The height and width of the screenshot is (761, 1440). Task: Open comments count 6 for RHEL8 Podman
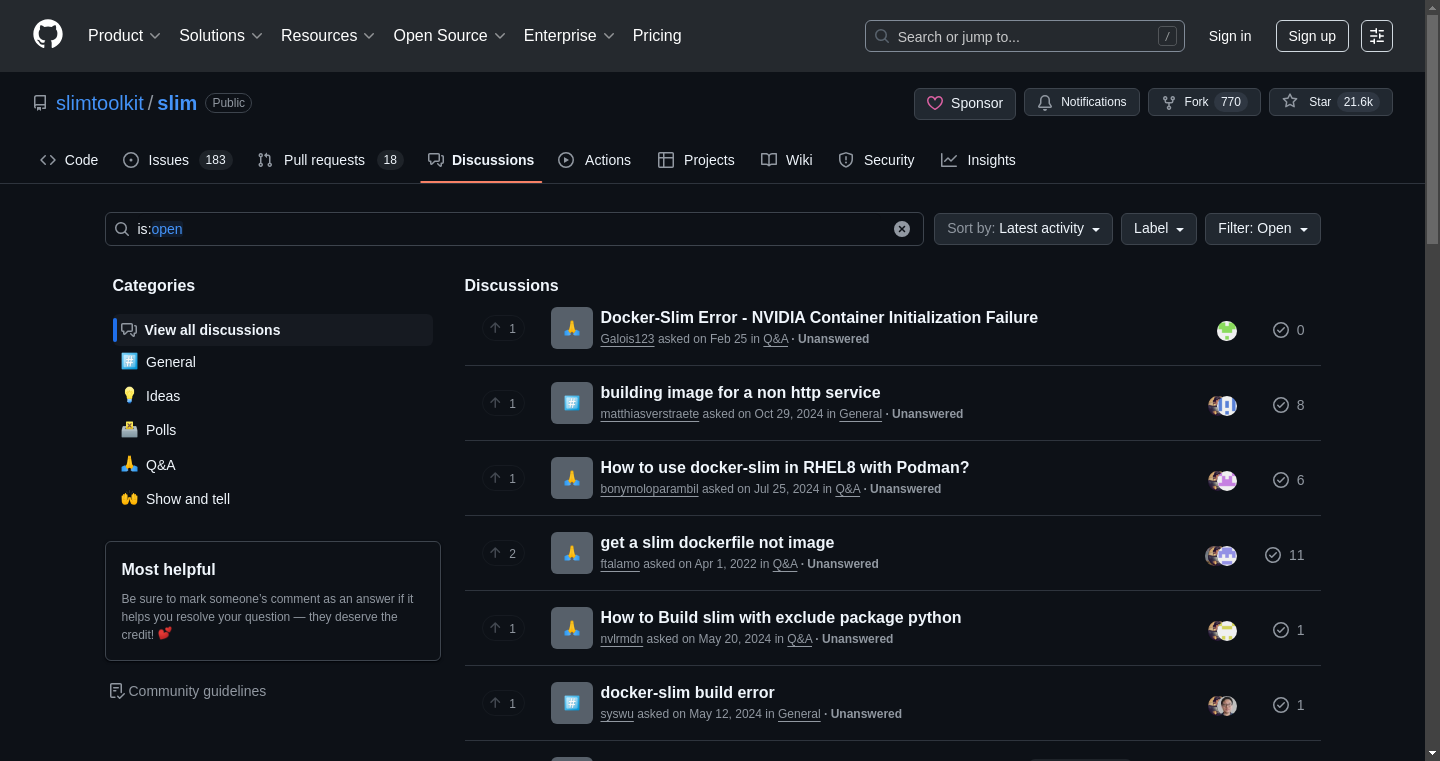click(x=1288, y=480)
